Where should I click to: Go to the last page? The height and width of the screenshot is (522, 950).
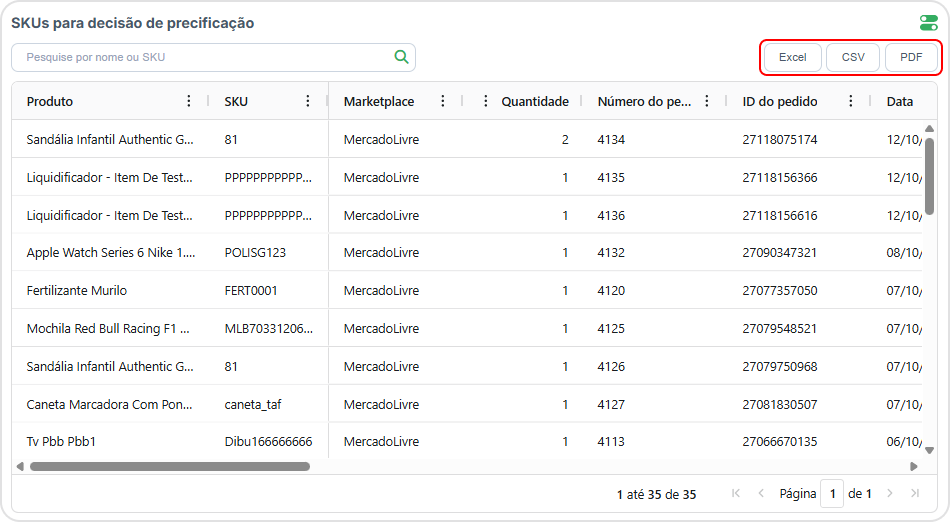pyautogui.click(x=915, y=494)
